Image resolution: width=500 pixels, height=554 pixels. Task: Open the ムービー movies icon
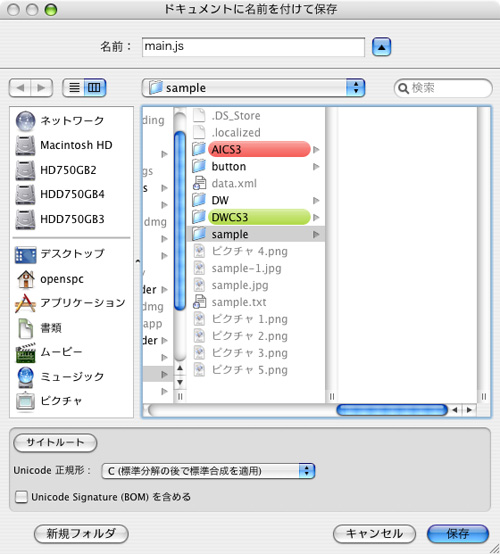click(25, 353)
